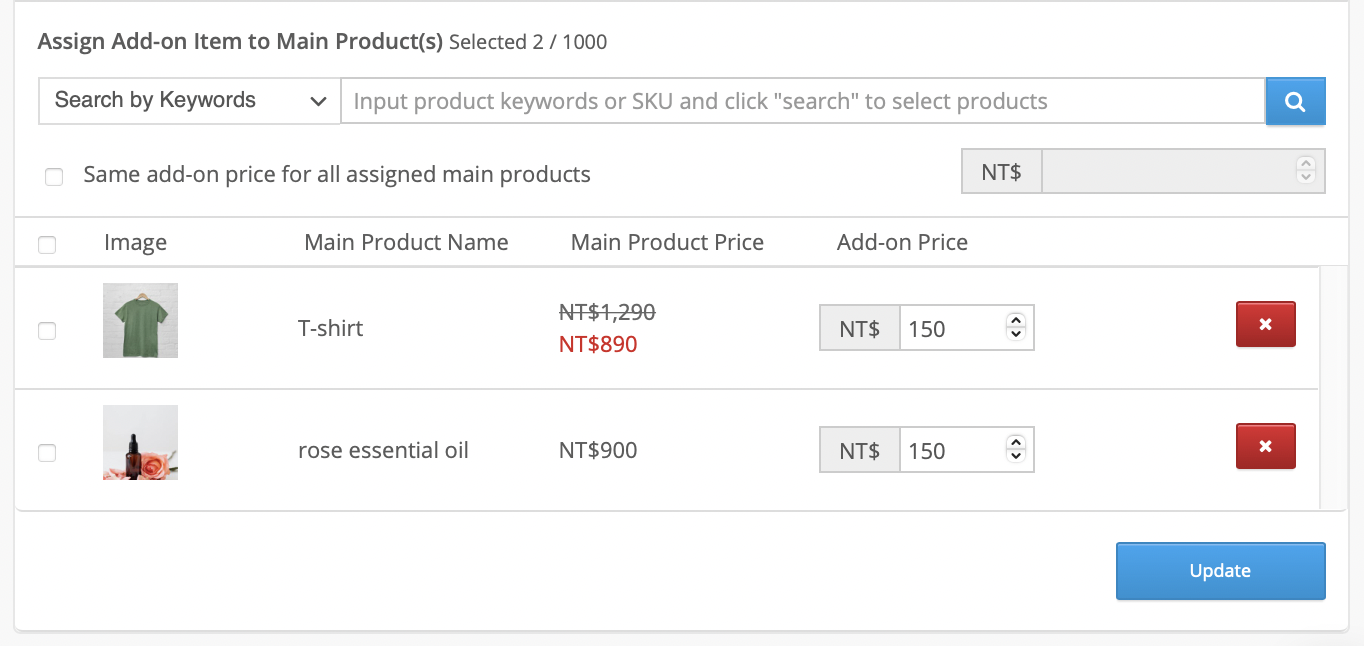The width and height of the screenshot is (1364, 646).
Task: Focus the product keywords or SKU search field
Action: click(x=803, y=101)
